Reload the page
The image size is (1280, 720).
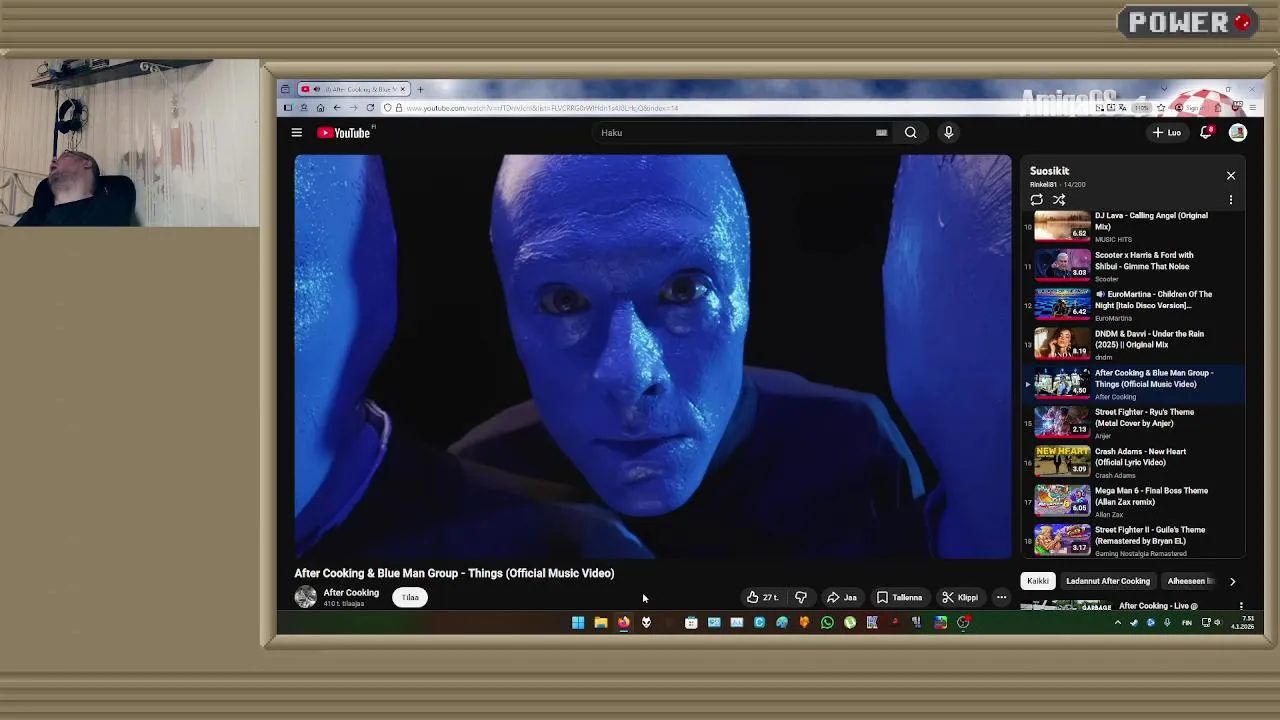[370, 108]
